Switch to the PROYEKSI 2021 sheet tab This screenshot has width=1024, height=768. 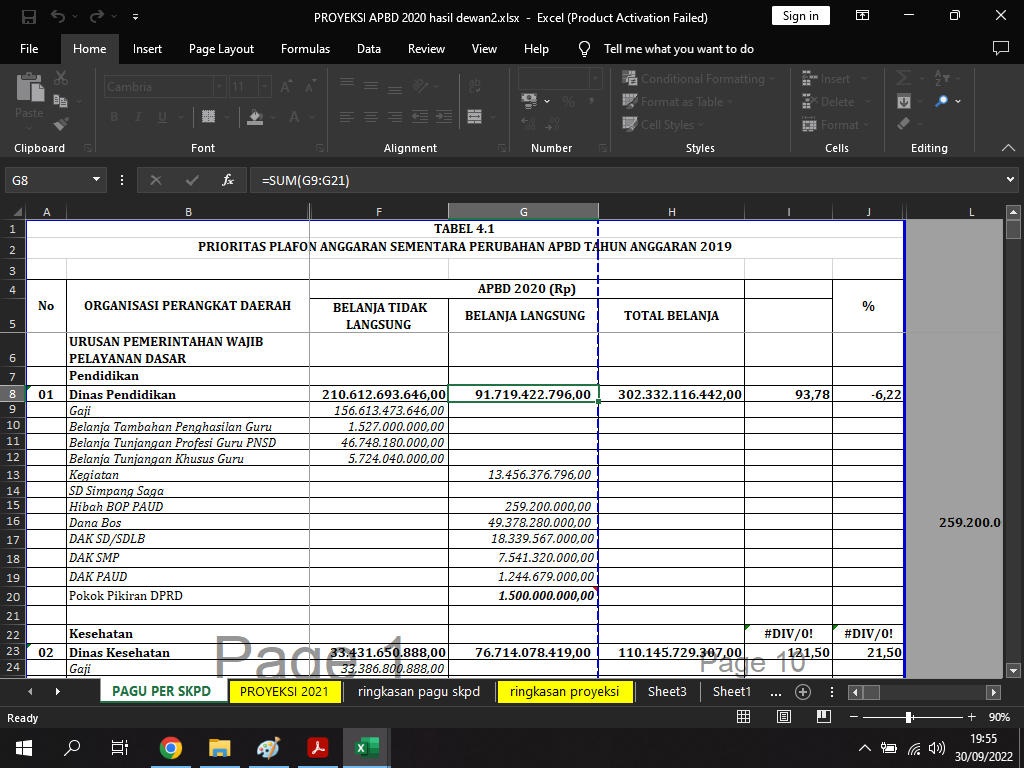[284, 692]
